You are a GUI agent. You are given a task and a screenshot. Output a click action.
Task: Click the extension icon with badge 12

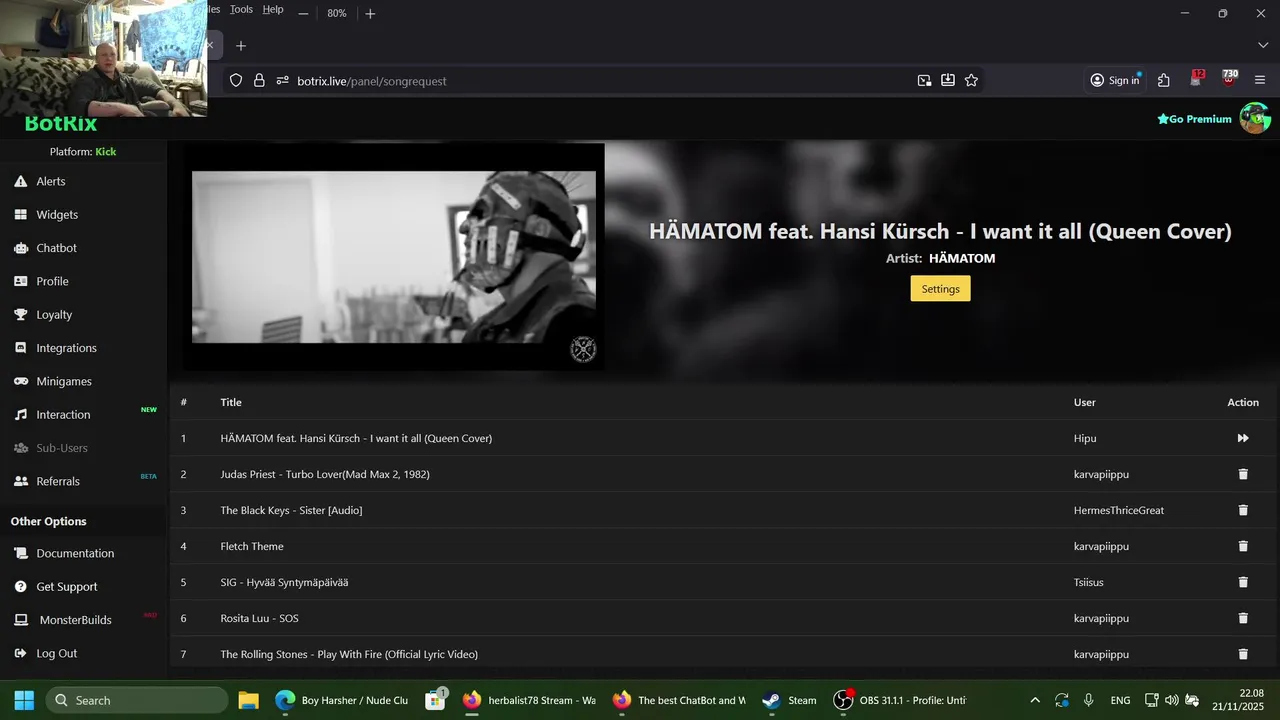click(x=1197, y=79)
